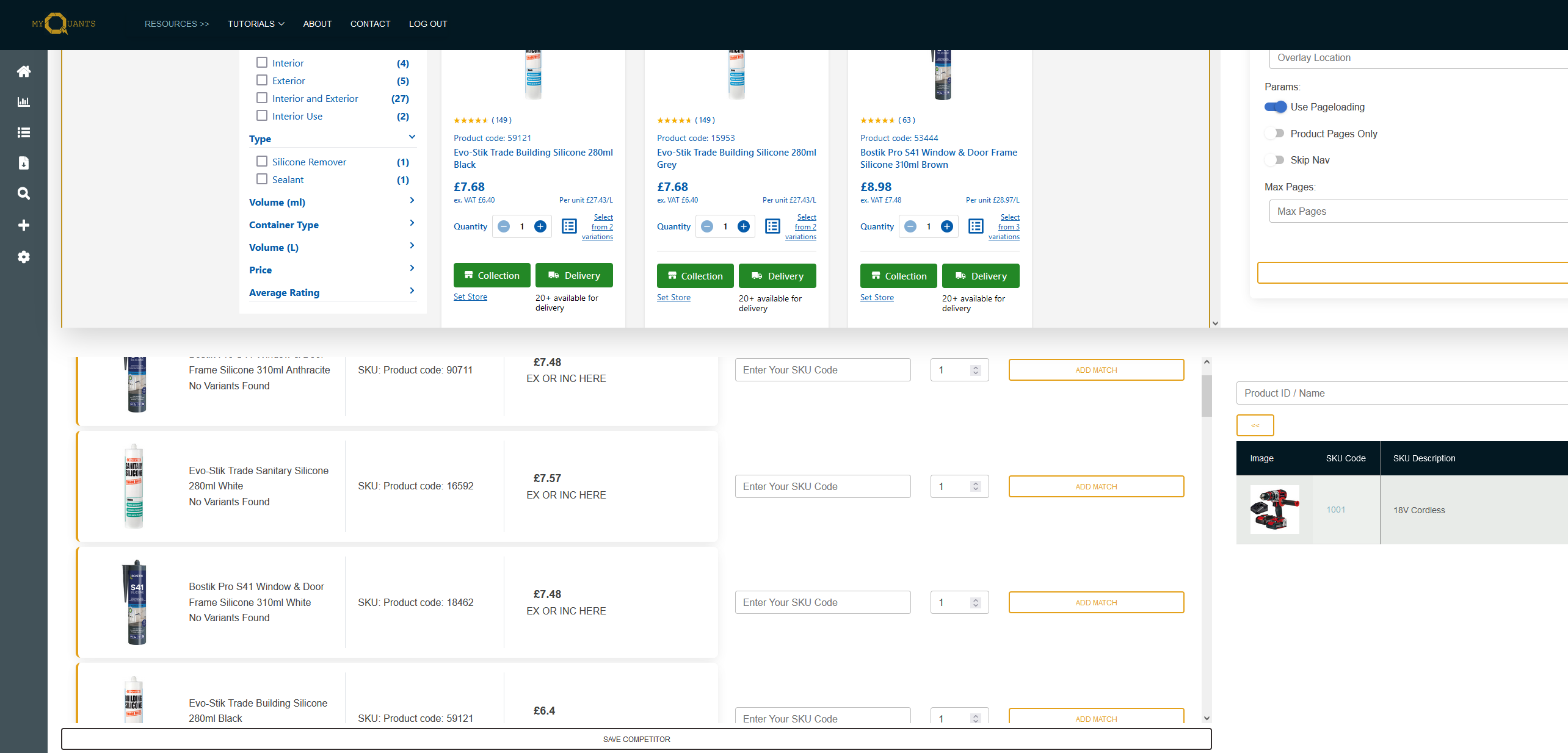Open Evo-Stik Trade Building Silicone Grey link

736,158
